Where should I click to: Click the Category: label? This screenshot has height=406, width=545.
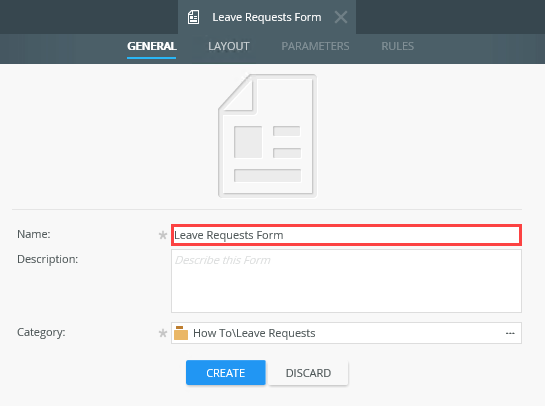pyautogui.click(x=41, y=332)
